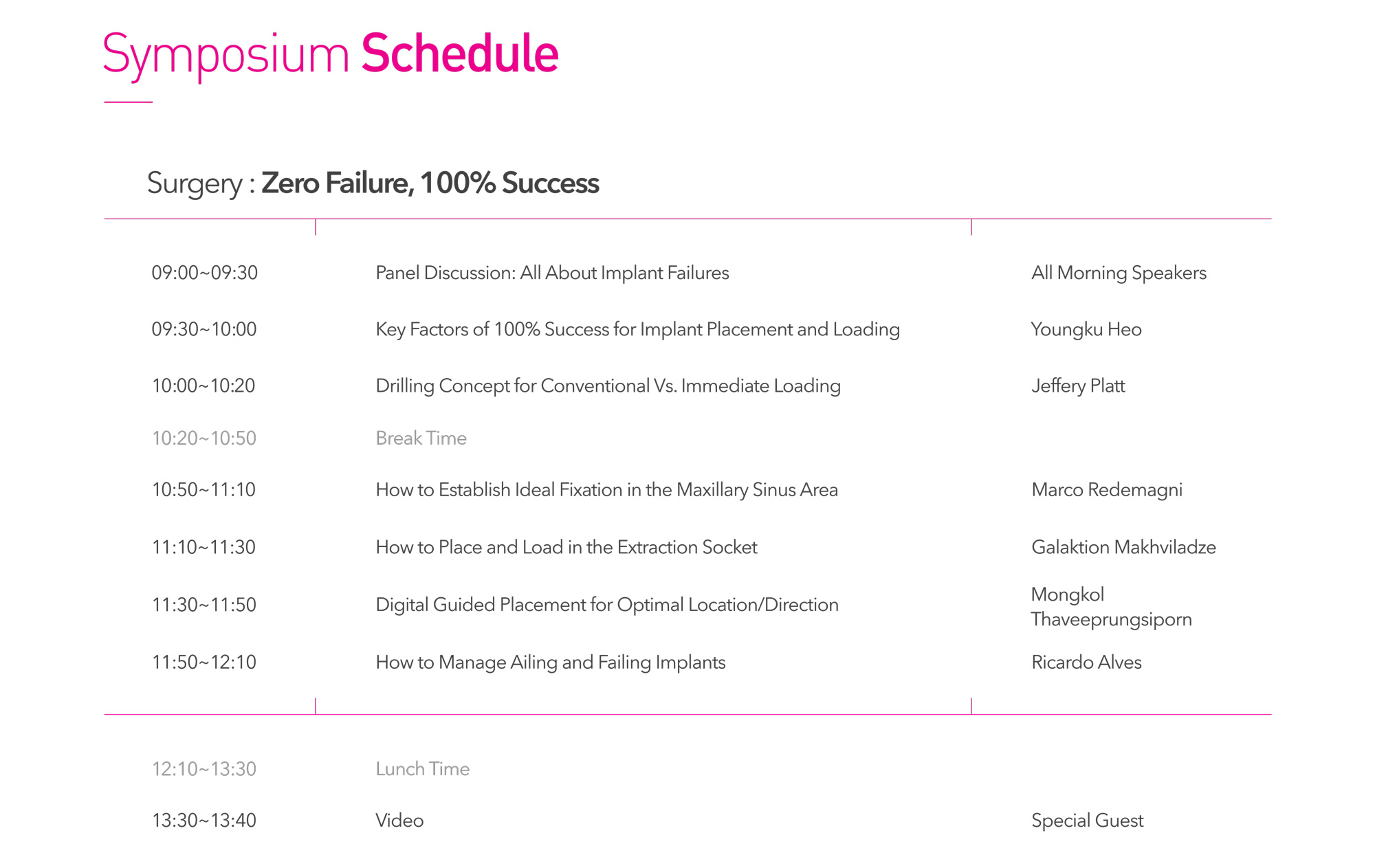Select the Drilling Concept session title
1375x868 pixels.
(x=608, y=386)
